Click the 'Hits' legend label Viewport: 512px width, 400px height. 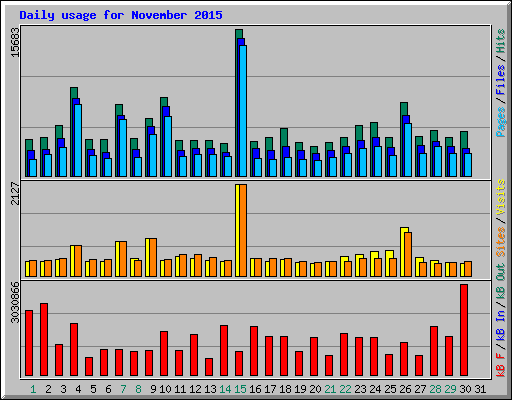(x=500, y=41)
